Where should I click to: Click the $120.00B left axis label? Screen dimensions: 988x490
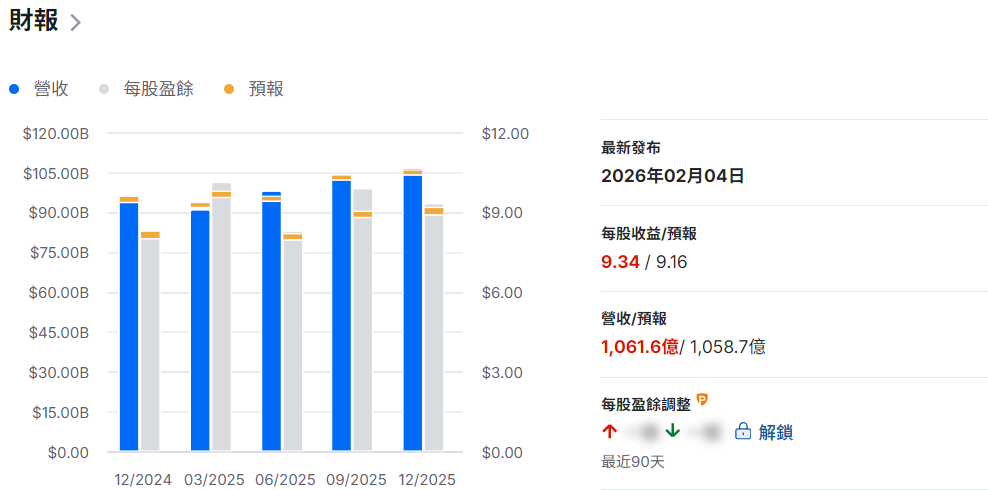pos(56,134)
